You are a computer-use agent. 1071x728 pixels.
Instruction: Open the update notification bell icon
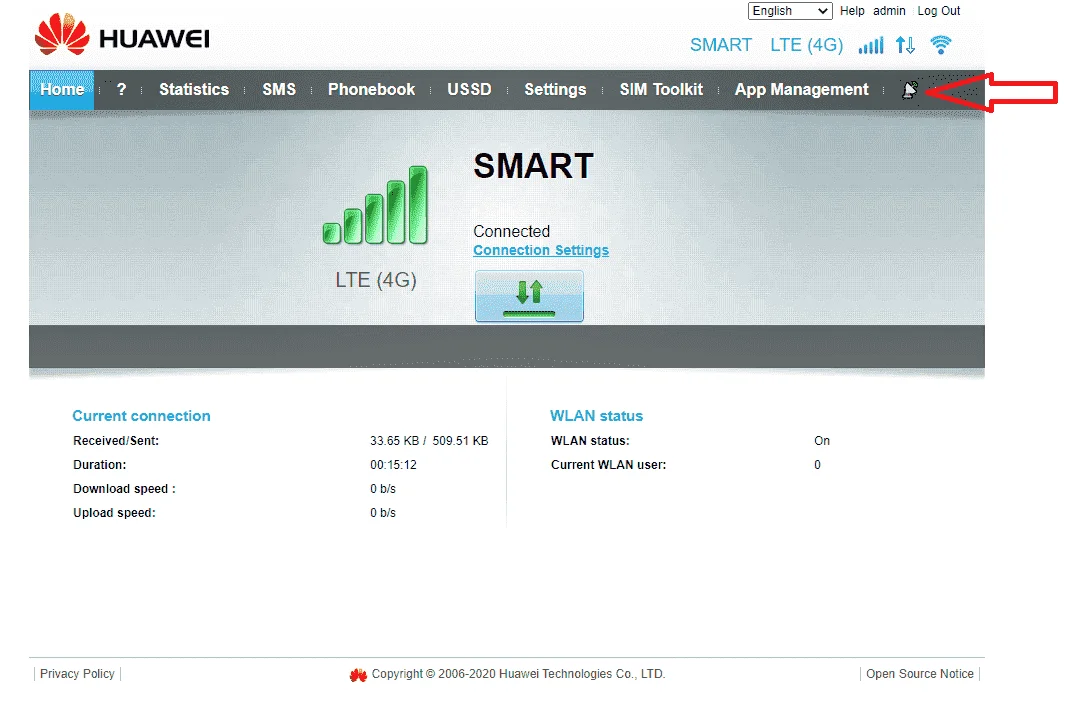pyautogui.click(x=910, y=89)
